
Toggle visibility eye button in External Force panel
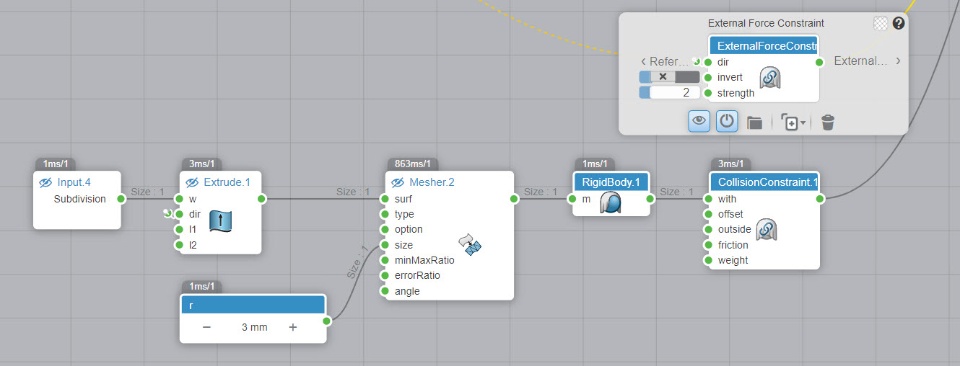[x=699, y=121]
